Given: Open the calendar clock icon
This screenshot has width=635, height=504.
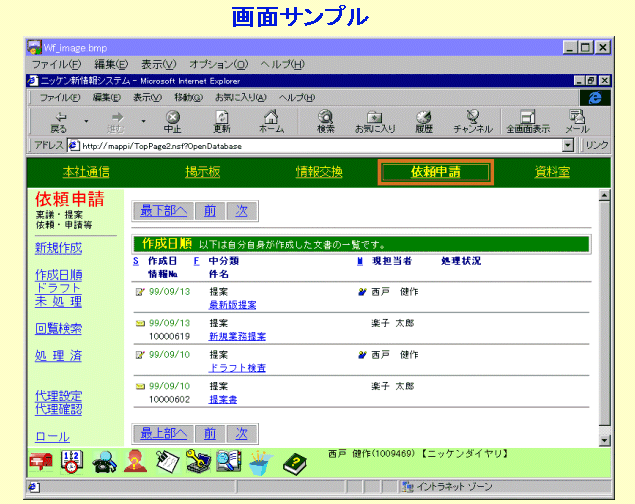Looking at the screenshot, I should (x=72, y=461).
